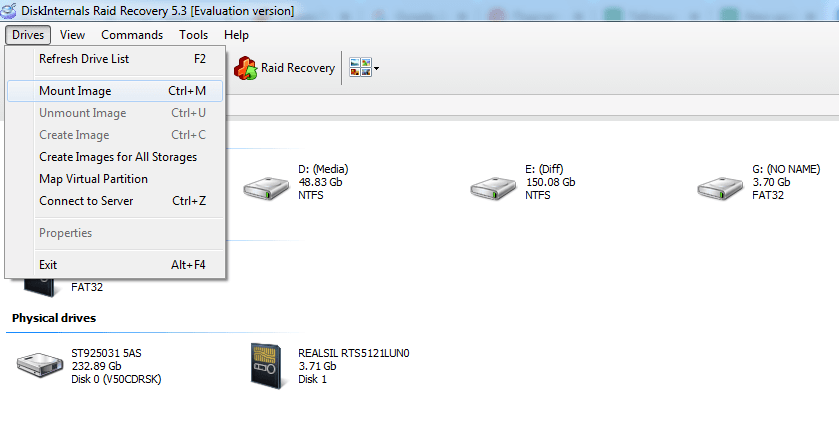Open the view mode thumbnails icon
This screenshot has height=433, width=839.
[x=359, y=68]
